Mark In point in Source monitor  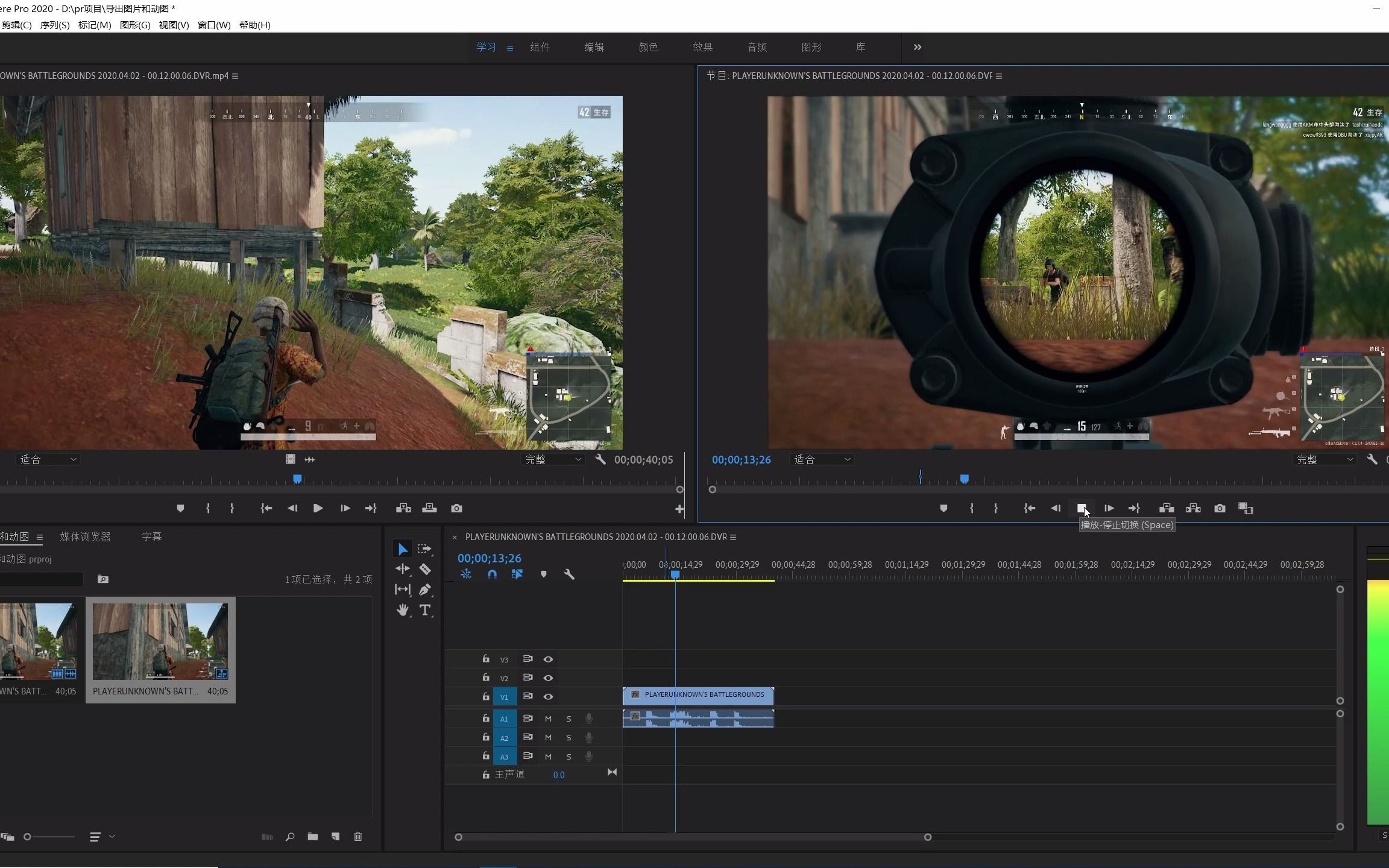208,508
